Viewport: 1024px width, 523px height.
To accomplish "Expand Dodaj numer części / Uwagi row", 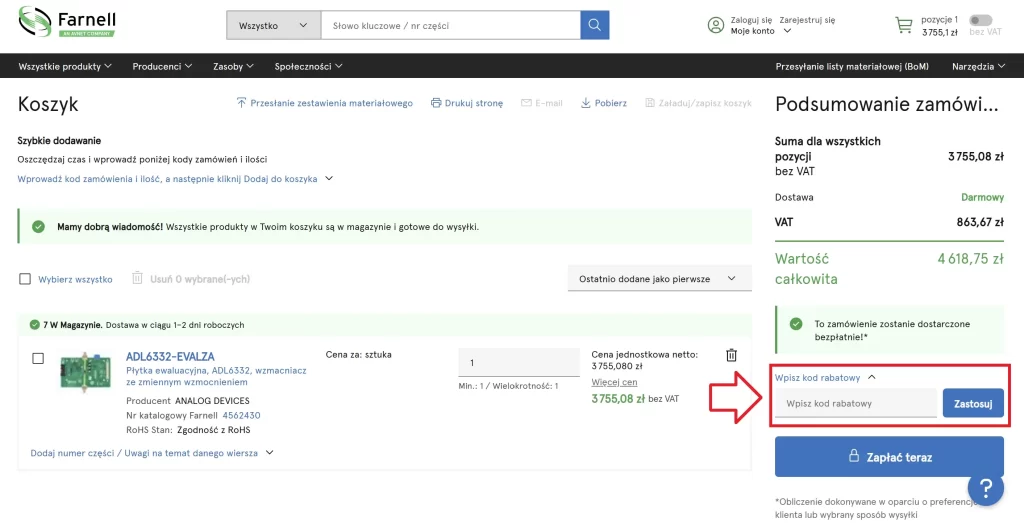I will [152, 452].
